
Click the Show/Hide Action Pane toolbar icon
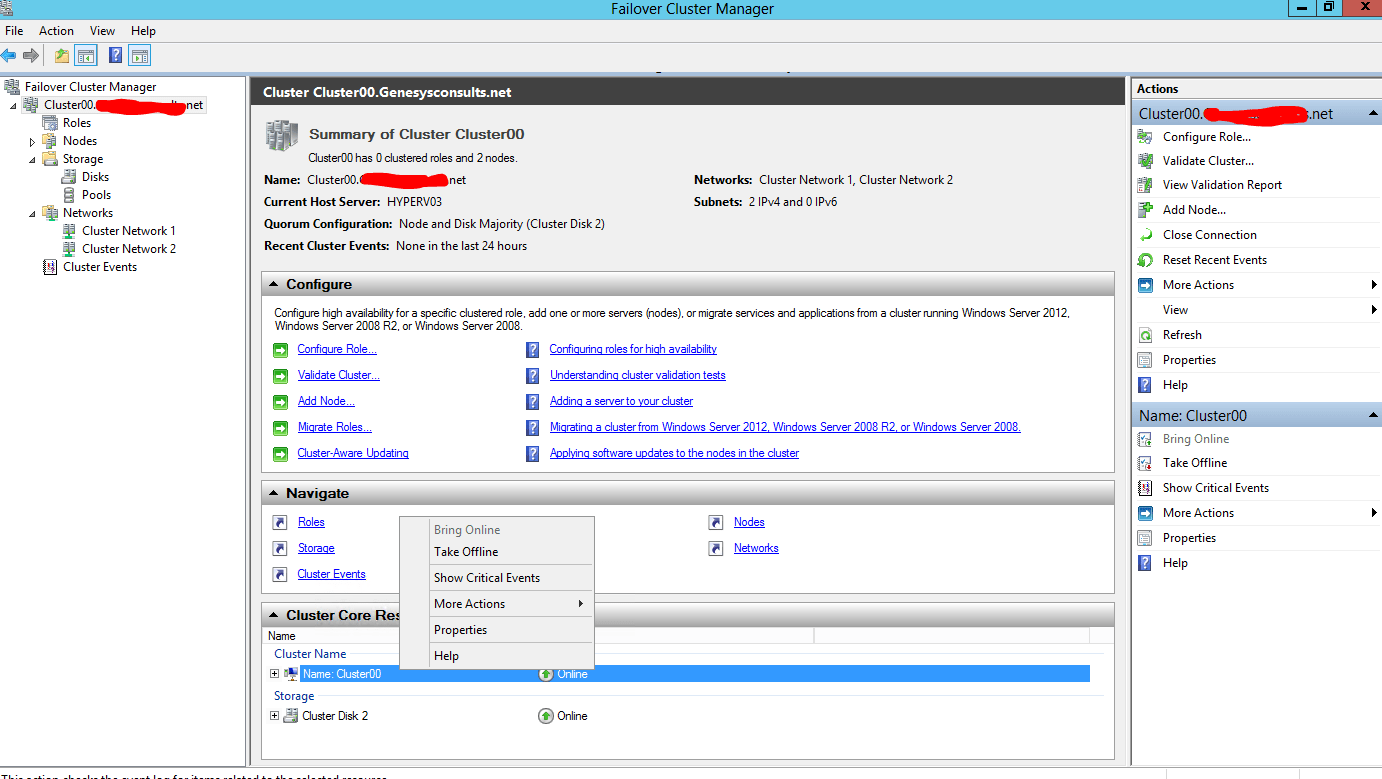[x=140, y=56]
